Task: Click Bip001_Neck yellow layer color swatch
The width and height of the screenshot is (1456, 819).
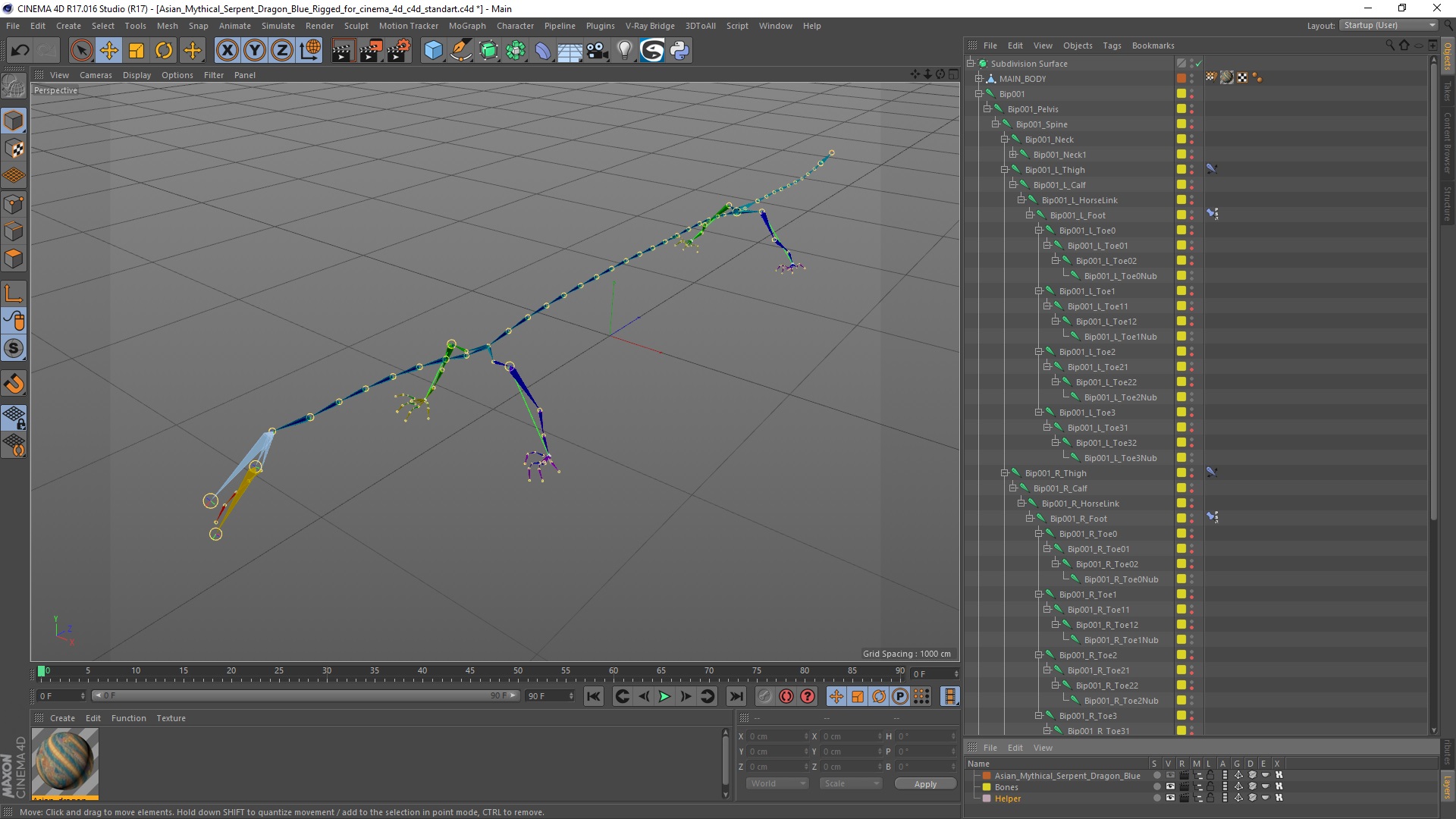Action: 1181,139
